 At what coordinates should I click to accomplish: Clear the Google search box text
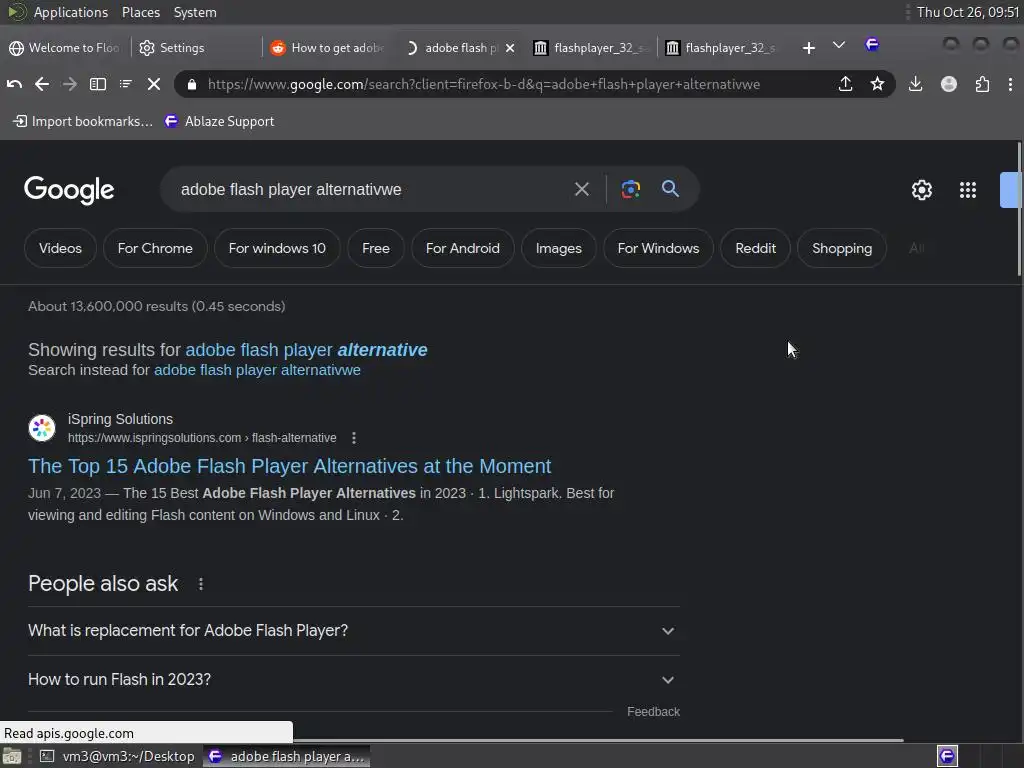pos(581,189)
